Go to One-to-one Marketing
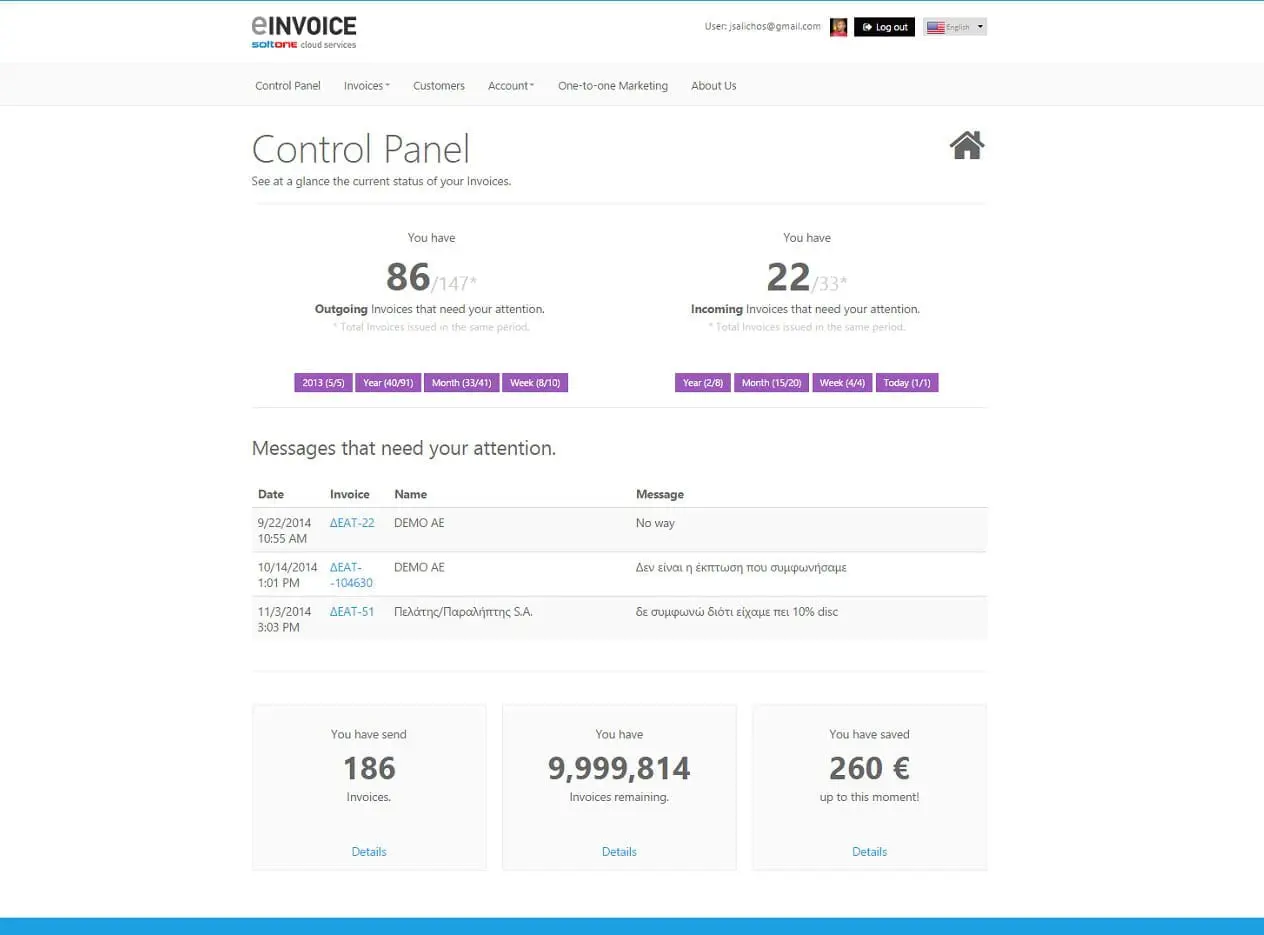Image resolution: width=1264 pixels, height=935 pixels. [613, 86]
